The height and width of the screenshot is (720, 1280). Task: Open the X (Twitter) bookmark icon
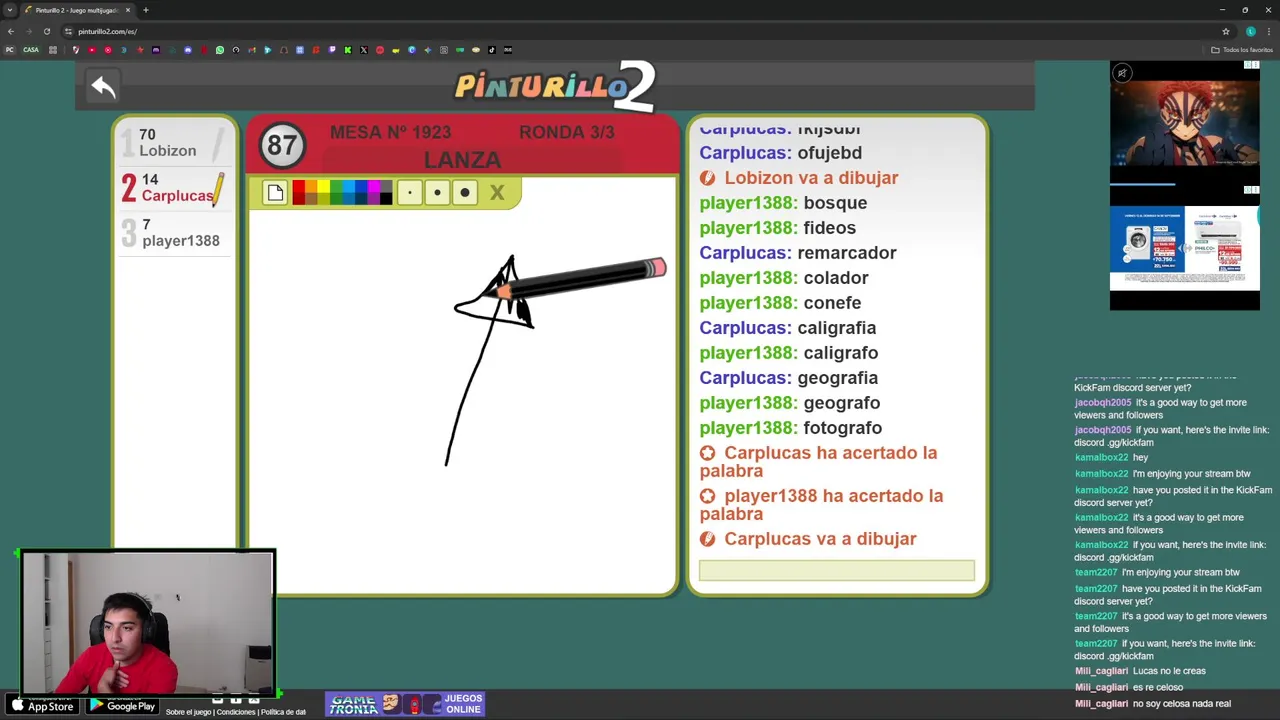pos(364,50)
